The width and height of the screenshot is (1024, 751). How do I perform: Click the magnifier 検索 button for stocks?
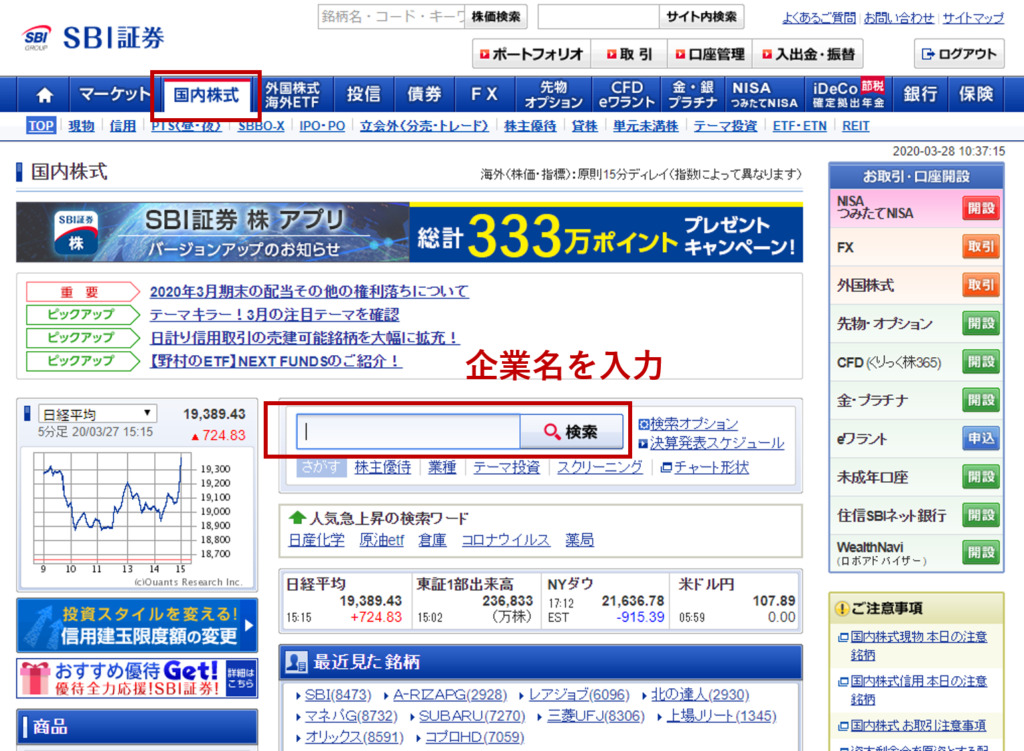tap(571, 432)
